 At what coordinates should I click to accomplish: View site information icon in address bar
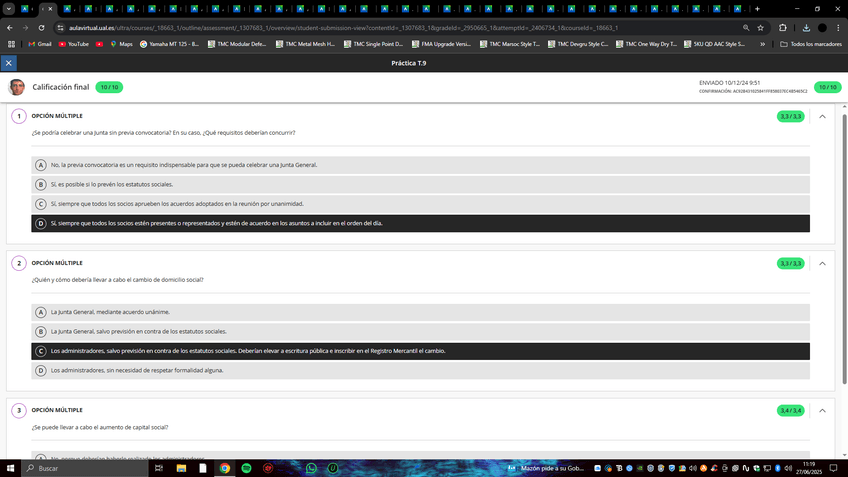61,28
